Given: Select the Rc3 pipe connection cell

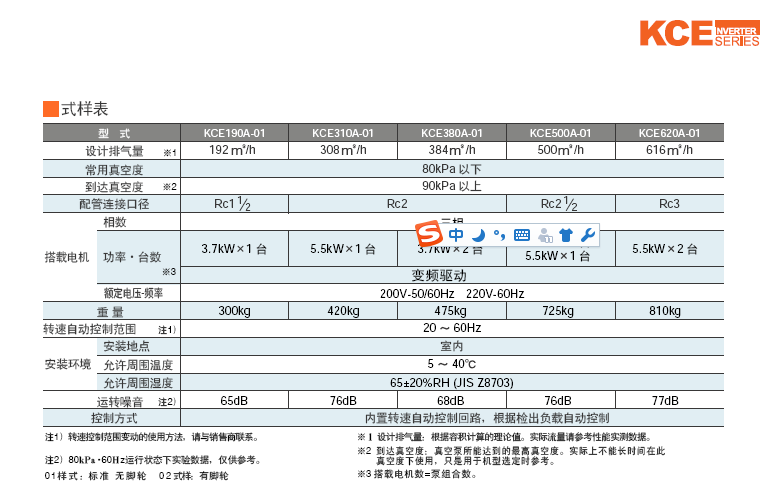Looking at the screenshot, I should coord(669,204).
